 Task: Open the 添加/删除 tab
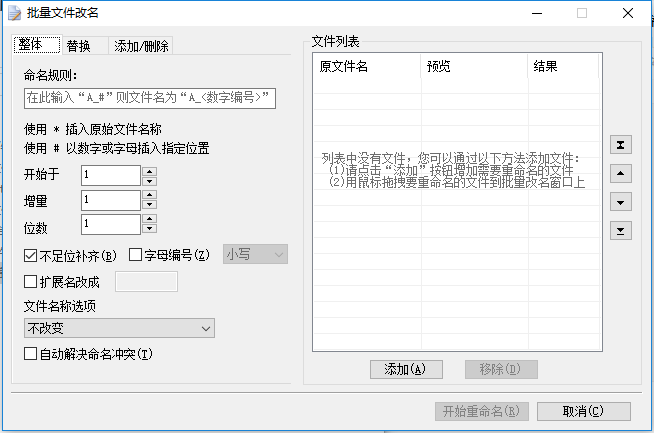(x=141, y=46)
